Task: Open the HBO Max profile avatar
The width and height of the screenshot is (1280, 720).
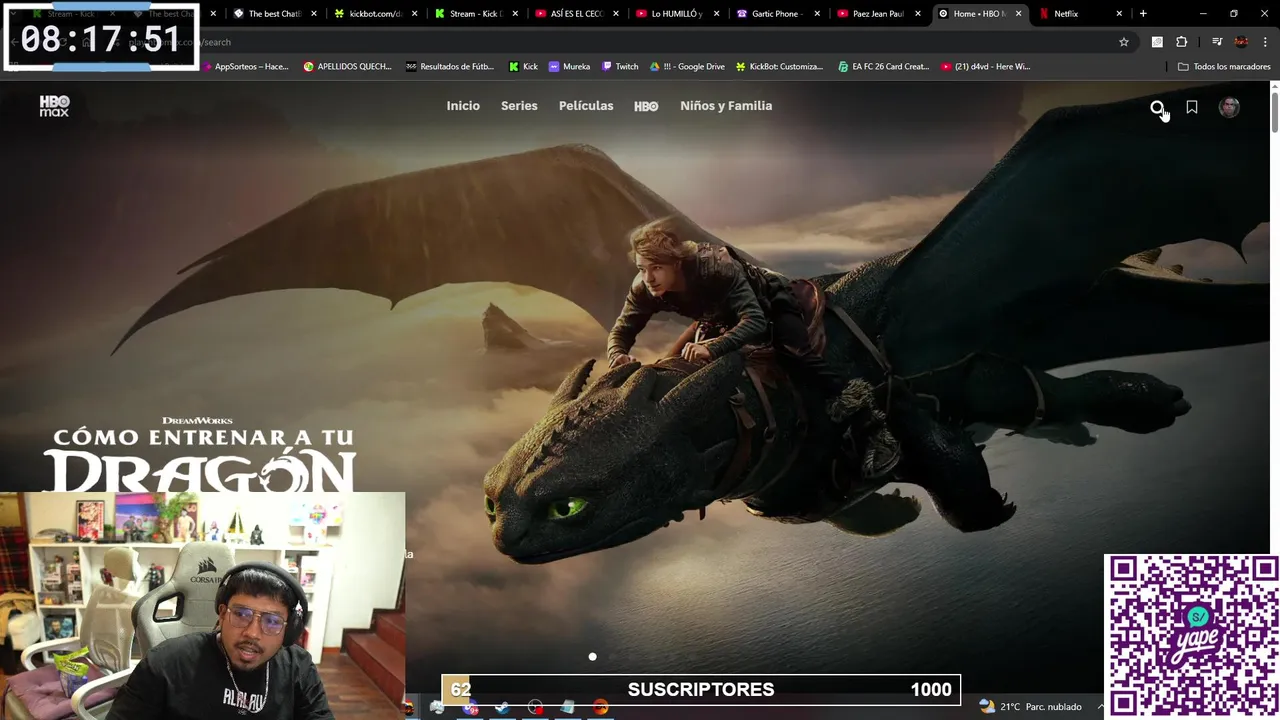Action: pyautogui.click(x=1229, y=107)
